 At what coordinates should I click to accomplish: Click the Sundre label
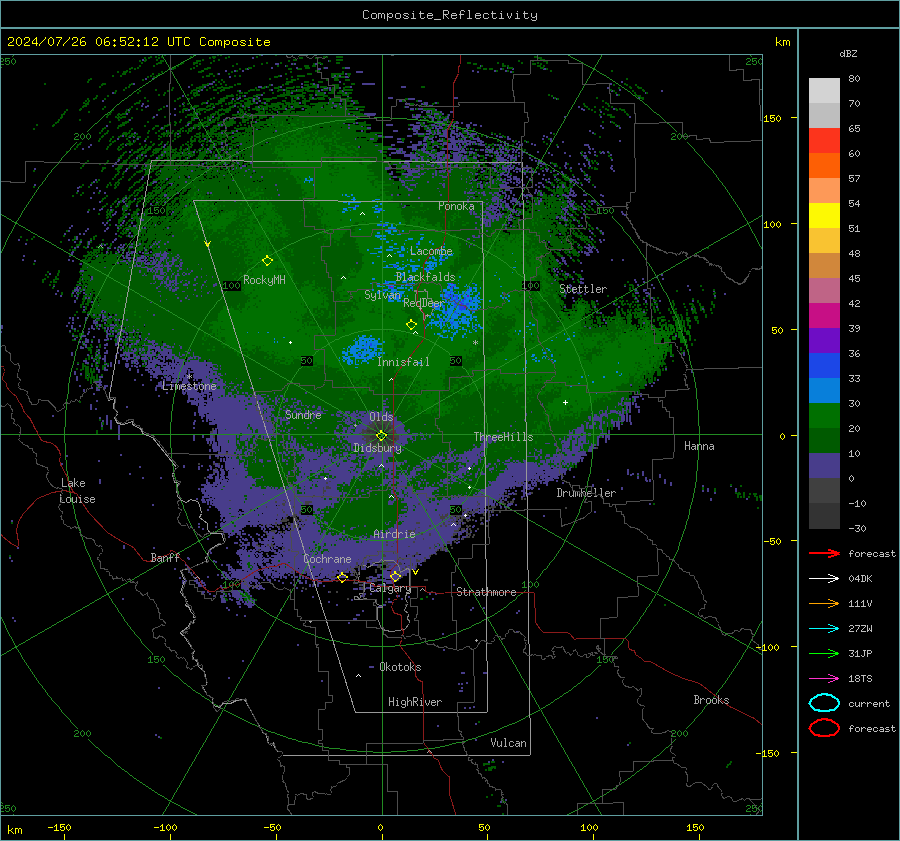coord(303,414)
